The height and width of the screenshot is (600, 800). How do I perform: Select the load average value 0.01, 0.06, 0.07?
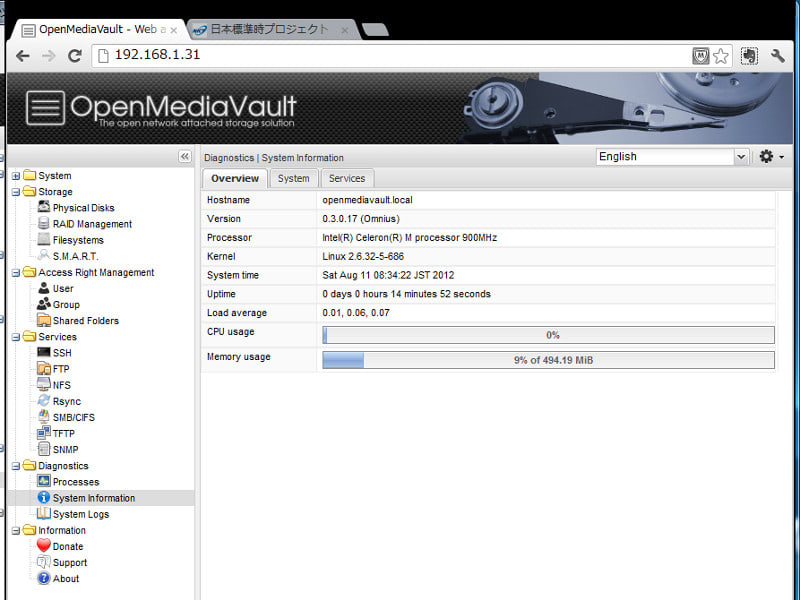(x=356, y=313)
